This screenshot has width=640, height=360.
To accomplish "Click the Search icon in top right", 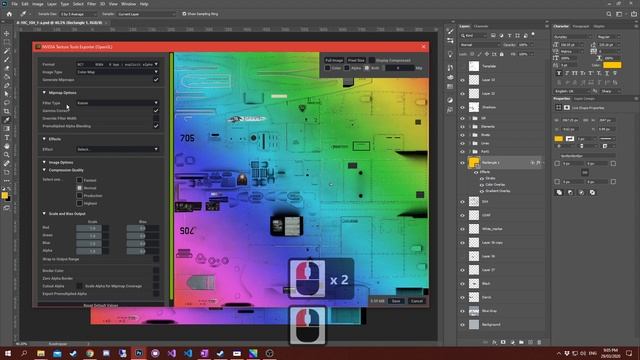I will [609, 14].
